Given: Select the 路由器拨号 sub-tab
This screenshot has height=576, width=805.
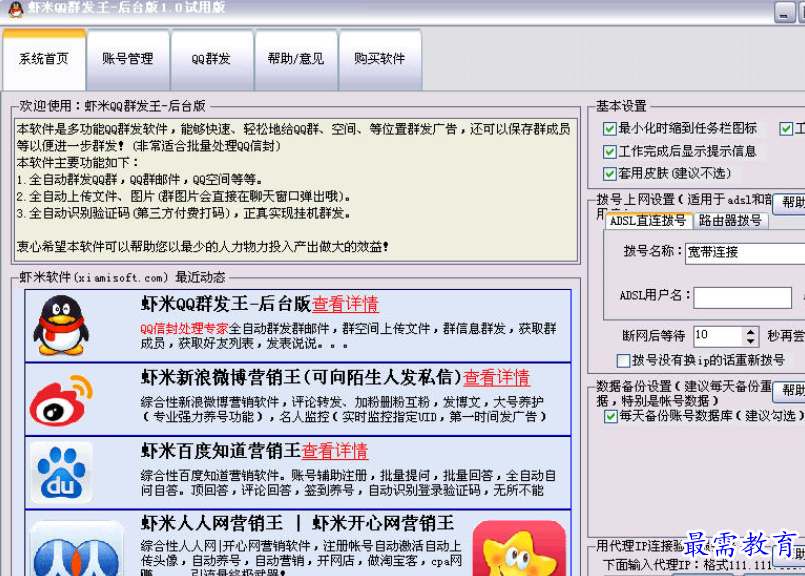Looking at the screenshot, I should tap(730, 221).
